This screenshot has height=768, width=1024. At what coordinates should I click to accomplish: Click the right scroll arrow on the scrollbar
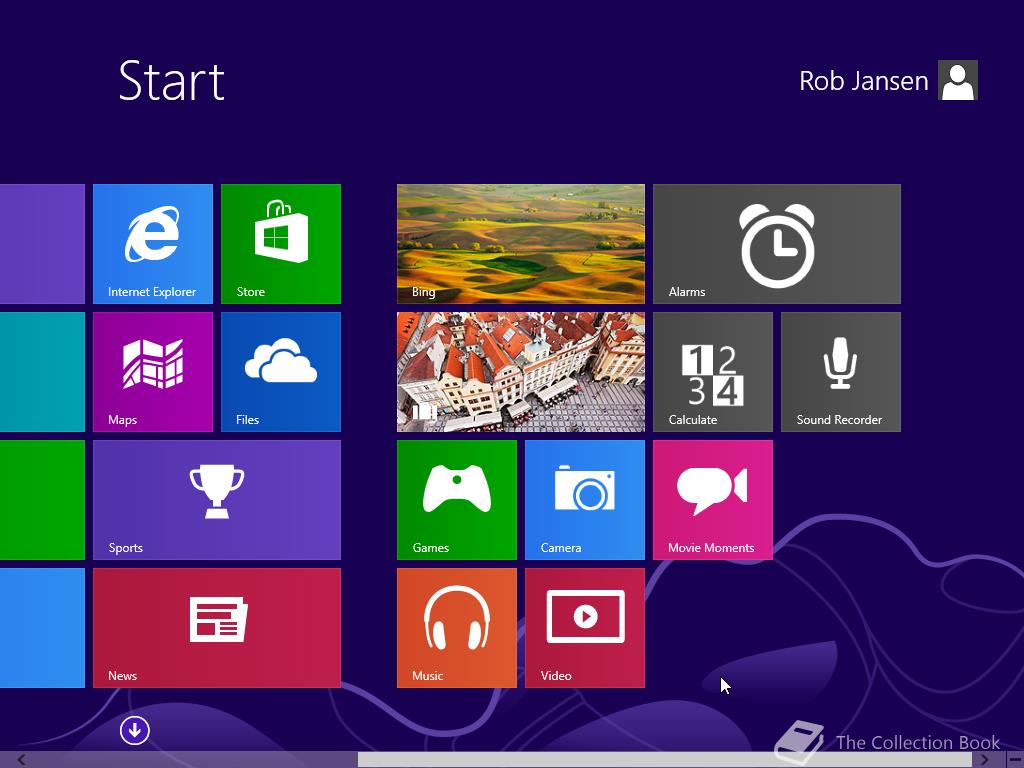point(984,760)
